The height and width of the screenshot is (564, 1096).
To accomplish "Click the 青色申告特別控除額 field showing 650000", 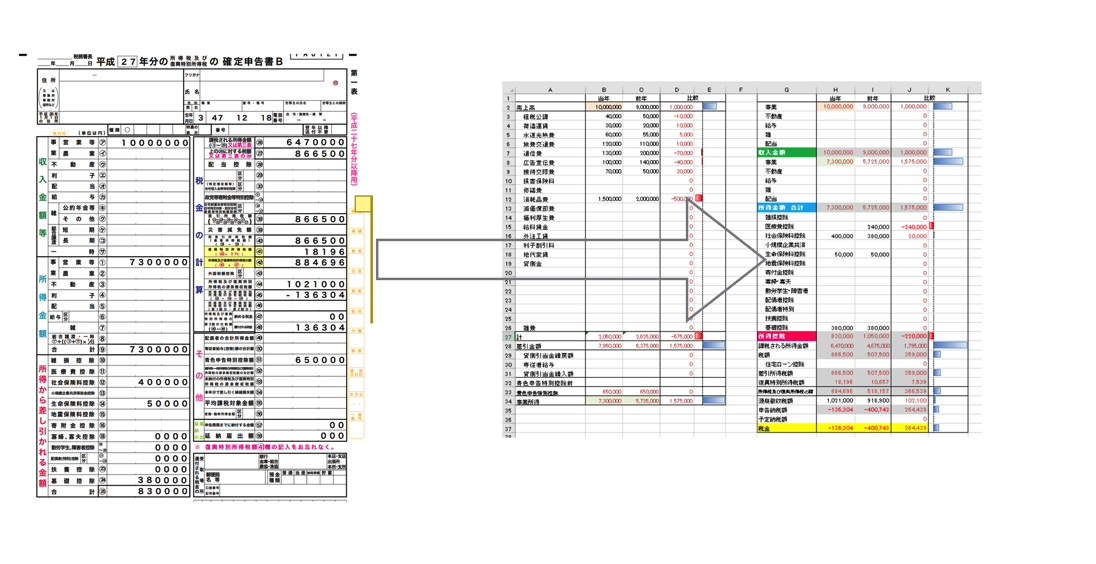I will [305, 360].
